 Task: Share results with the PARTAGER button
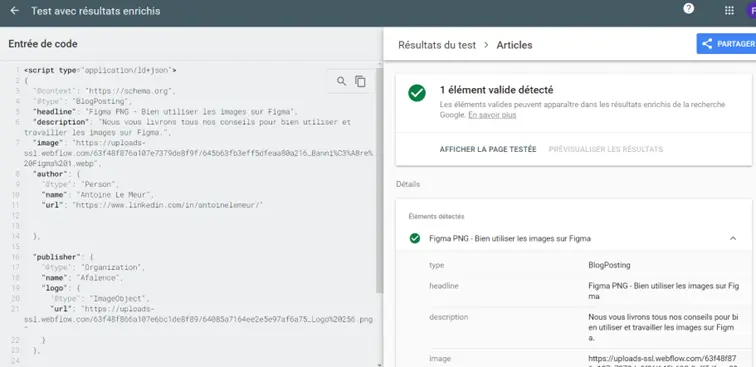click(x=726, y=43)
